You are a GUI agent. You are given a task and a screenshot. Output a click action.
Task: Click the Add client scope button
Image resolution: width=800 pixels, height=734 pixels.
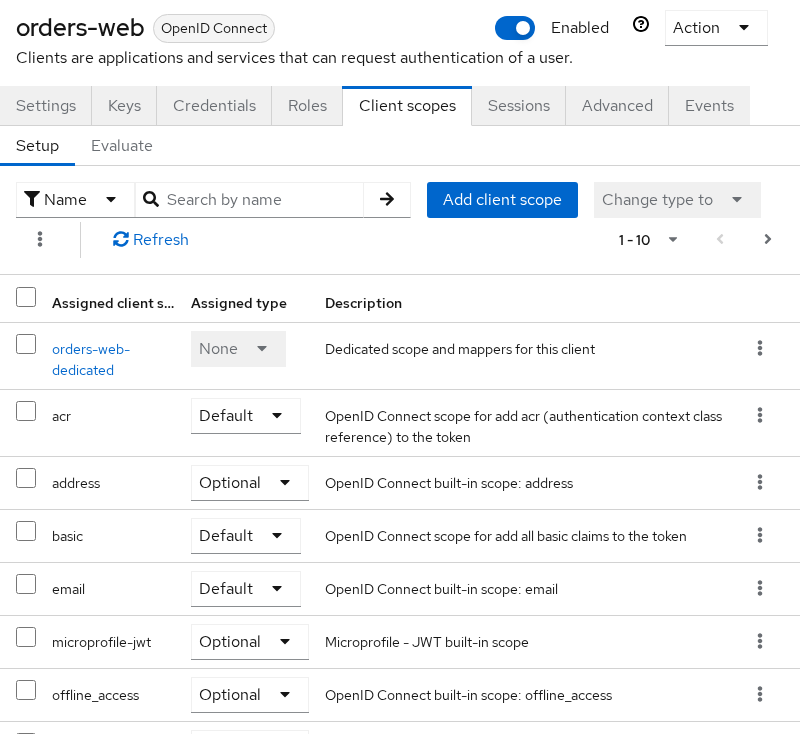(x=502, y=199)
